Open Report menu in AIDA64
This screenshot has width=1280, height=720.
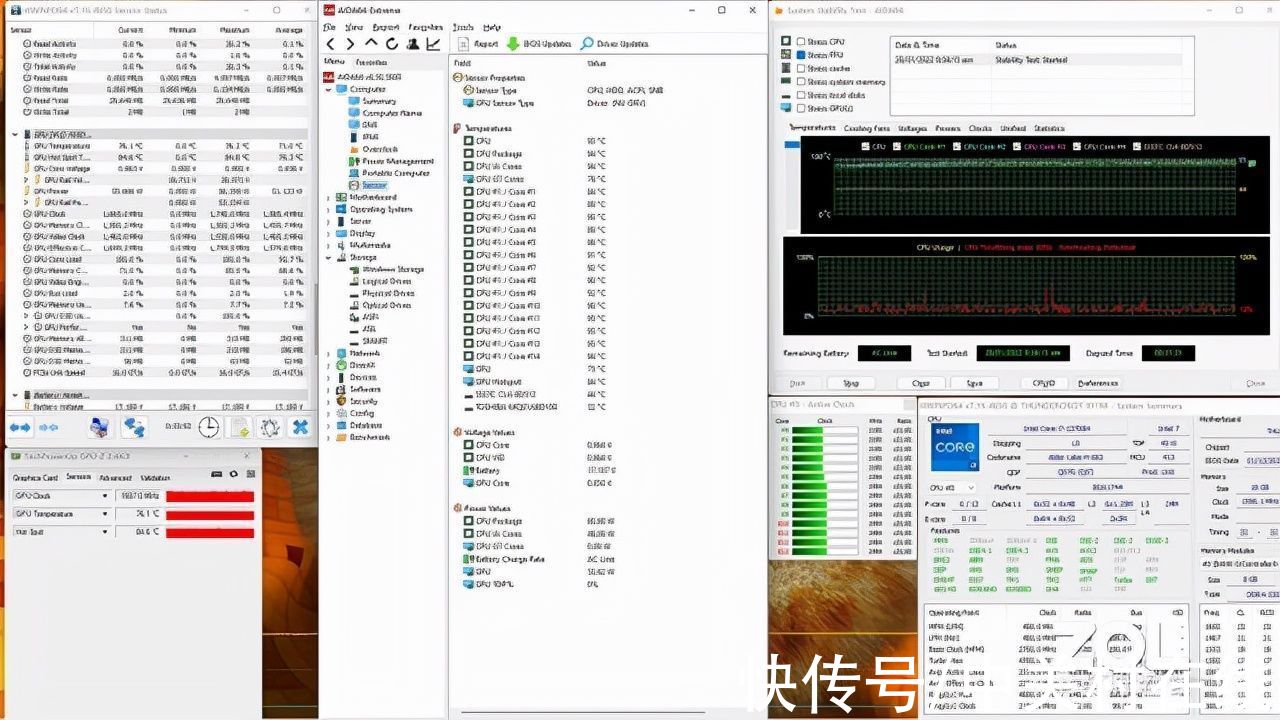click(x=385, y=28)
